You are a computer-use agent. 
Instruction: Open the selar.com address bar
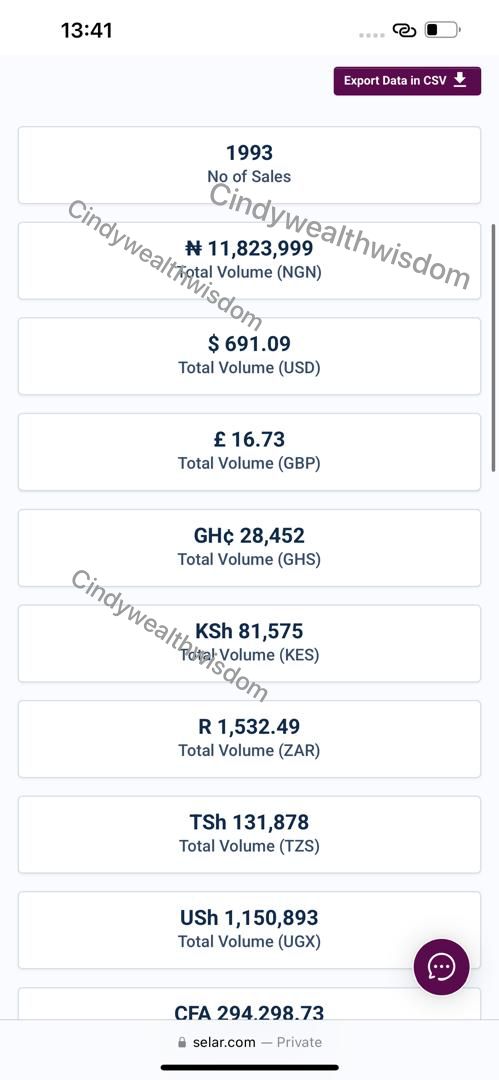click(x=250, y=1042)
